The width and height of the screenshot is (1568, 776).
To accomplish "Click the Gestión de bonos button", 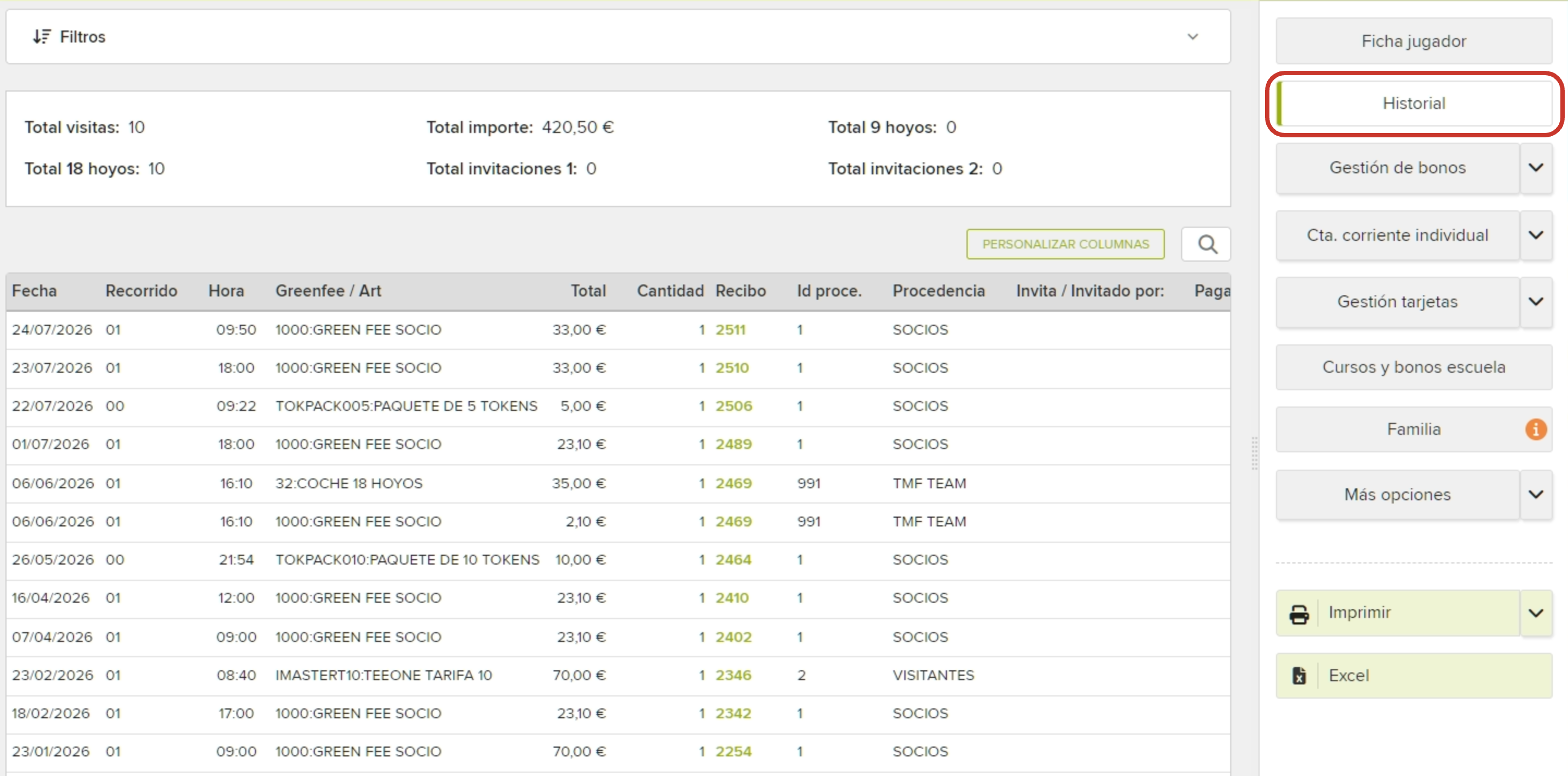I will pyautogui.click(x=1397, y=168).
